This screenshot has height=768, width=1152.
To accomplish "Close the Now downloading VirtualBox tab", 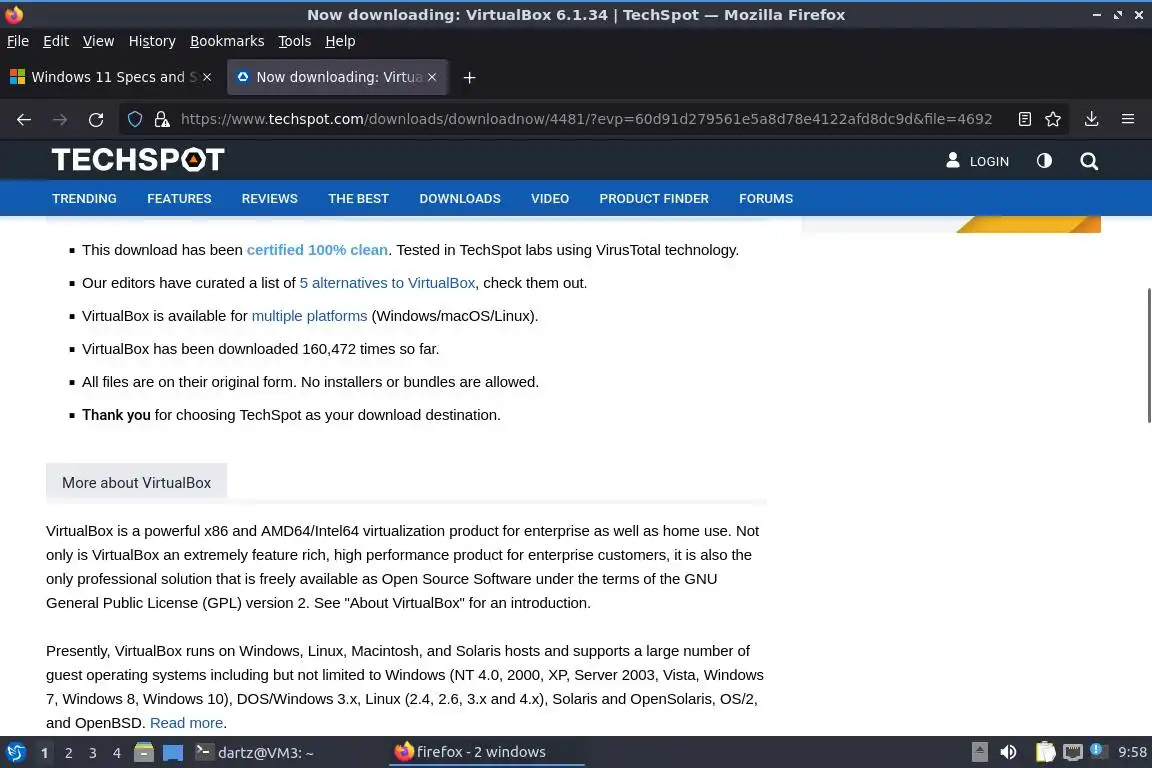I will 432,77.
